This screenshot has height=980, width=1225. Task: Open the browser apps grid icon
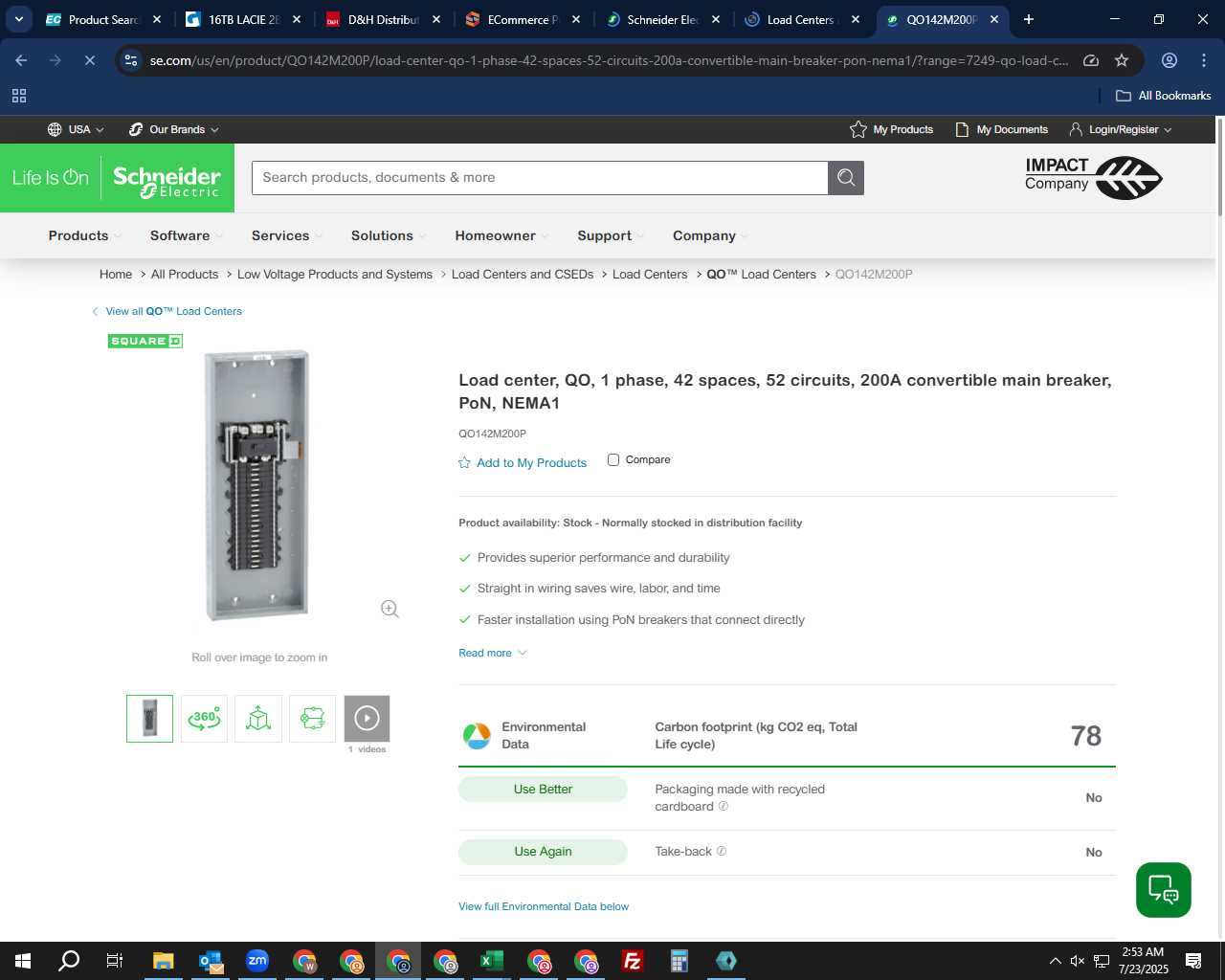pyautogui.click(x=19, y=96)
